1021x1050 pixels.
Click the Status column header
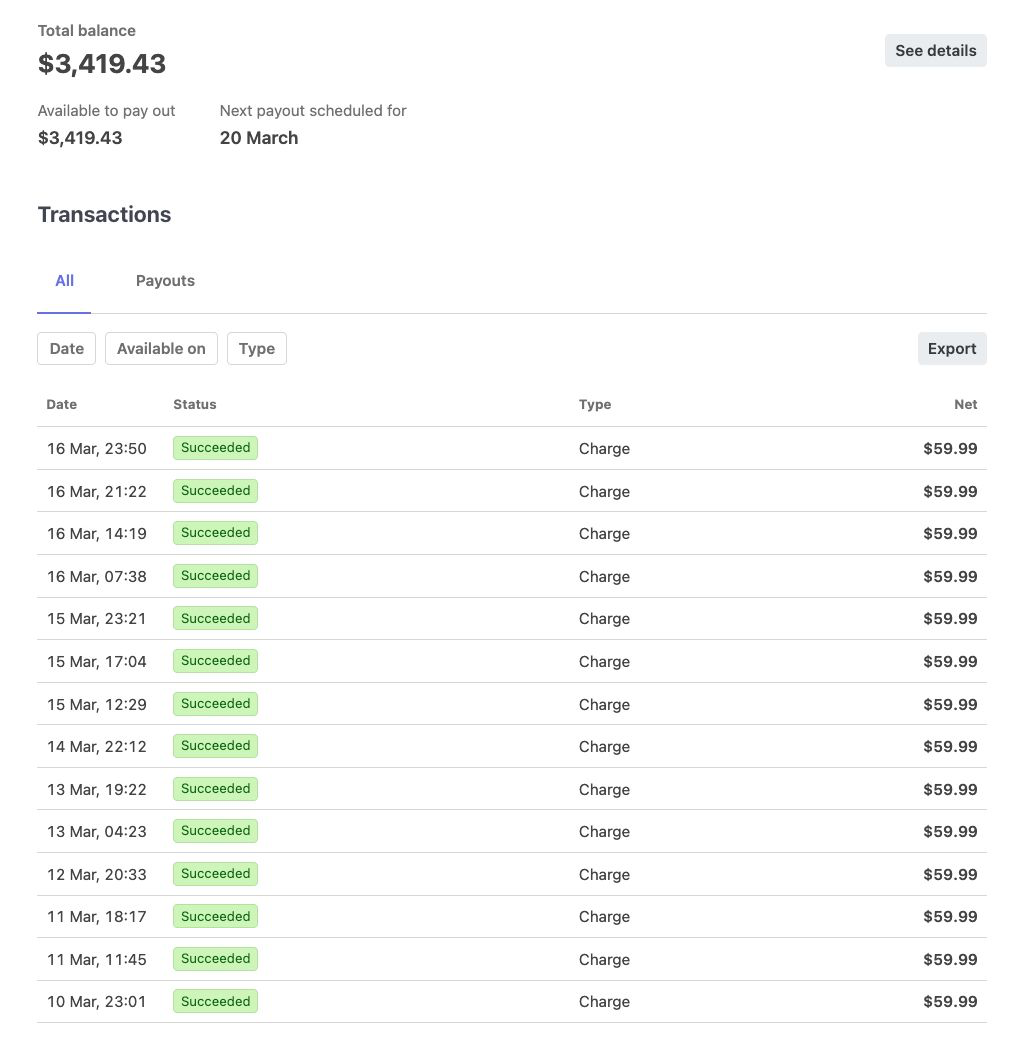[194, 404]
